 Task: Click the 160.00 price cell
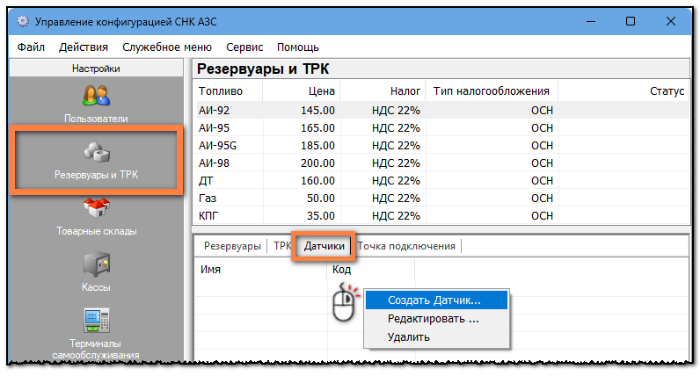pos(317,180)
